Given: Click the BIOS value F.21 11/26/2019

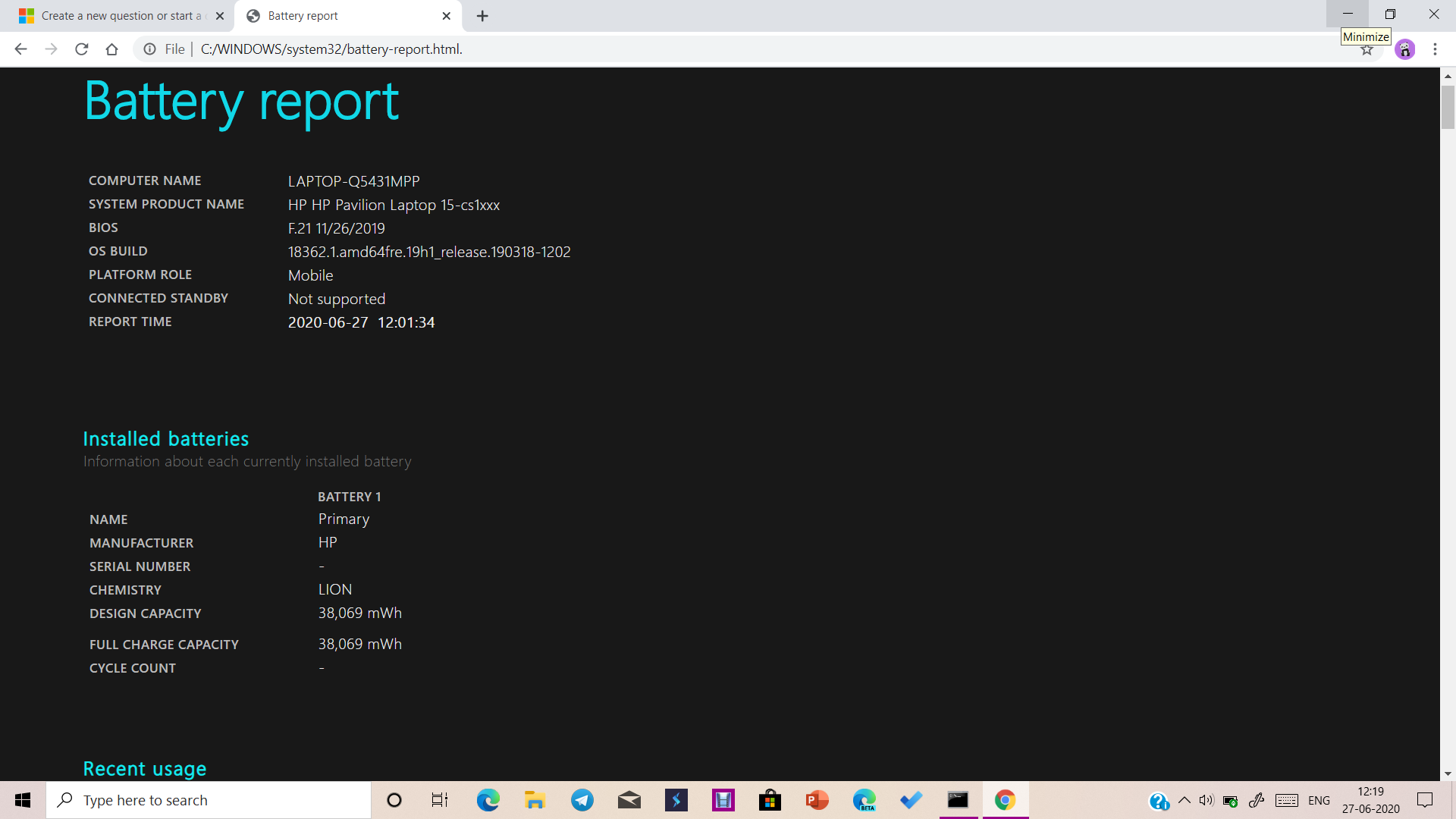Looking at the screenshot, I should click(x=336, y=228).
